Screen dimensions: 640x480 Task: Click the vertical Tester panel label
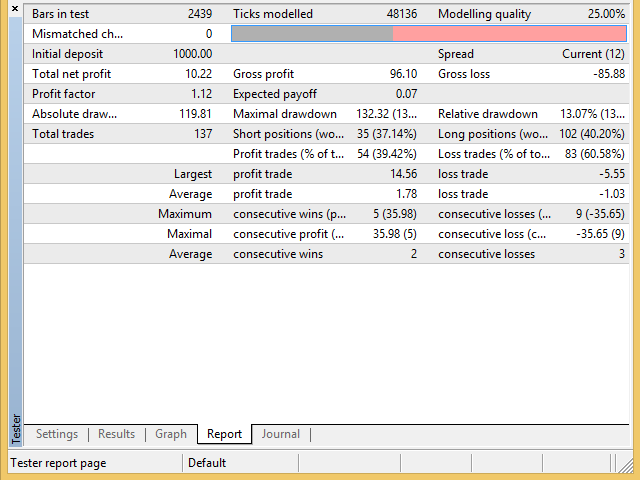coord(14,427)
